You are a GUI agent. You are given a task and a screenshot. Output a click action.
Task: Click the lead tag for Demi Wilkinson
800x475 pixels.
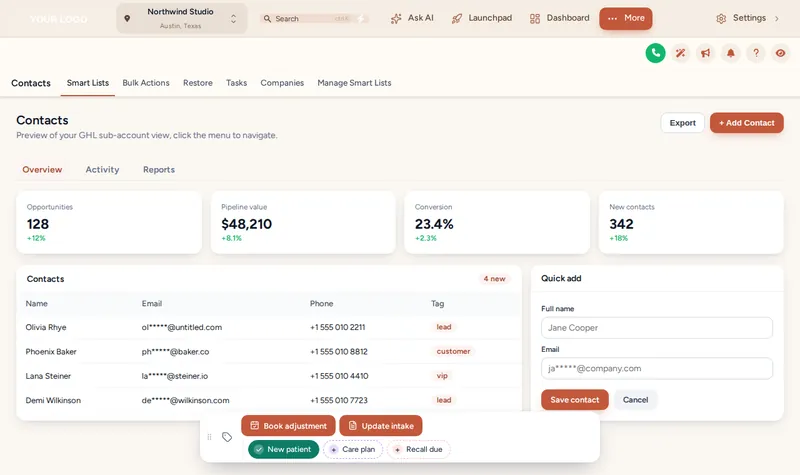click(443, 401)
